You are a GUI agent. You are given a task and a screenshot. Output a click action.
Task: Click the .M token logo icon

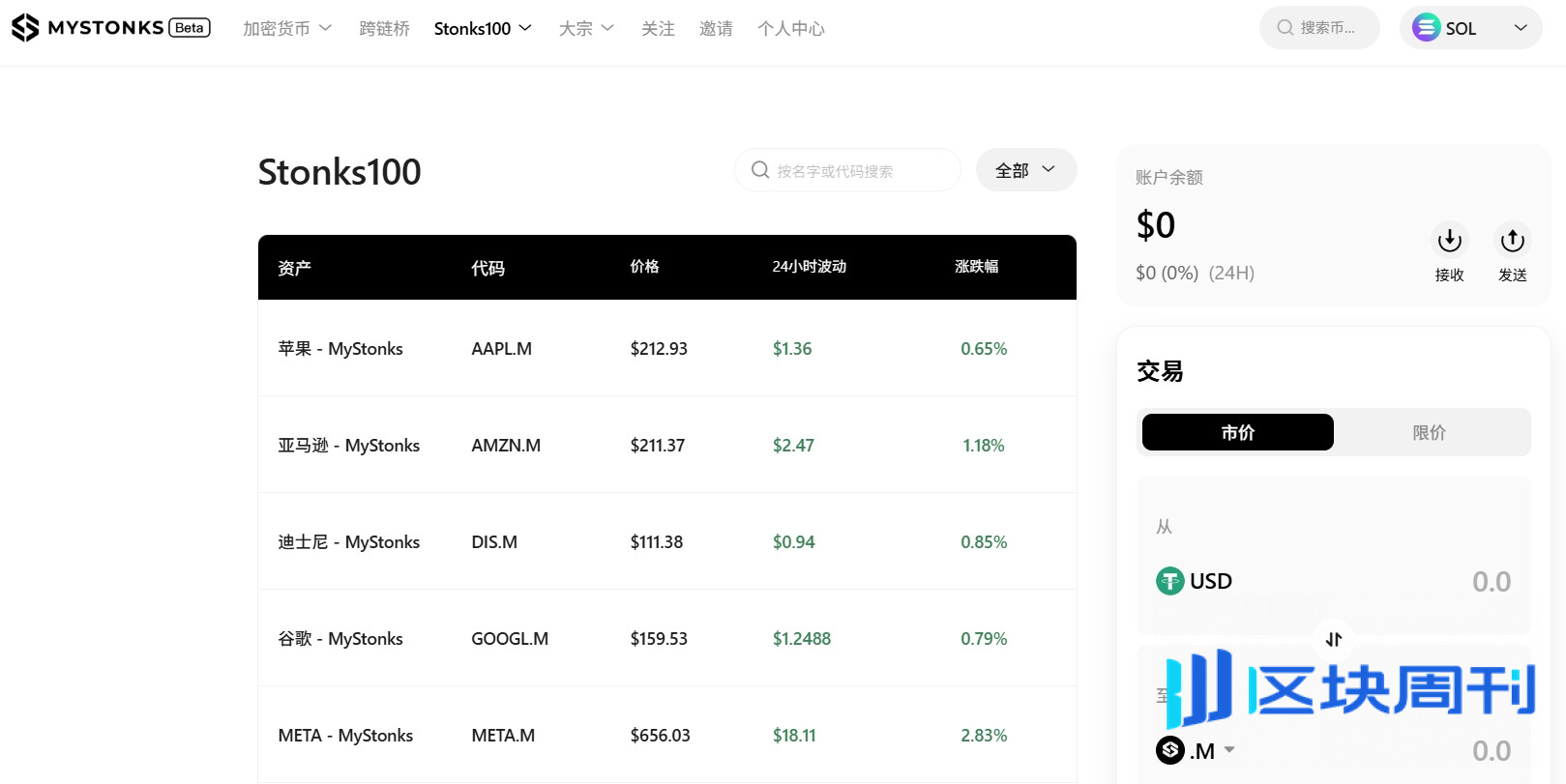(x=1170, y=750)
